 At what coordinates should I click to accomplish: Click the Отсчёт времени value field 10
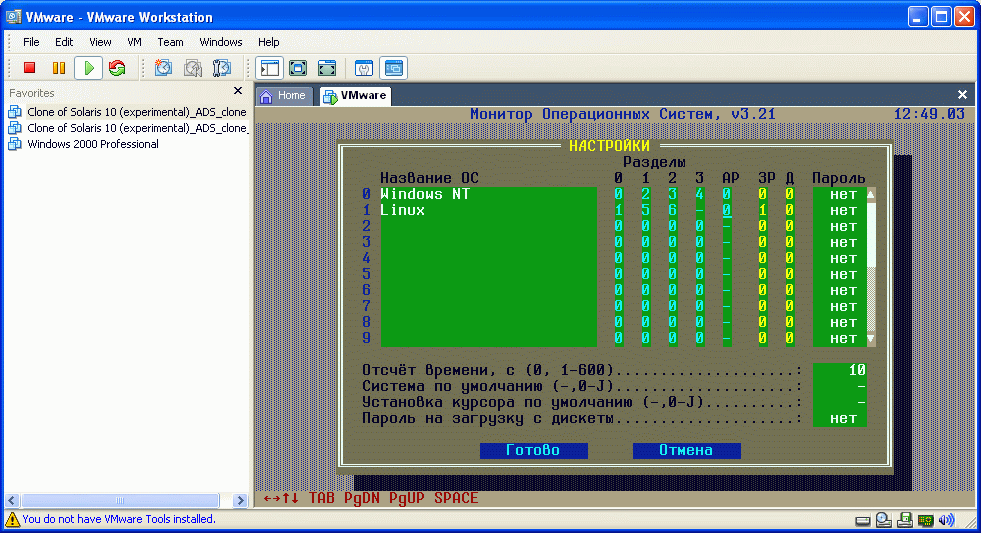(840, 370)
